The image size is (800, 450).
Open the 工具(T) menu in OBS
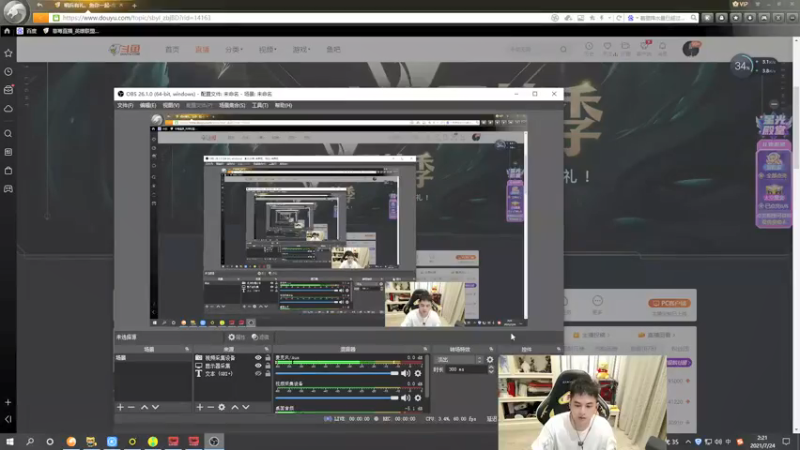point(260,106)
